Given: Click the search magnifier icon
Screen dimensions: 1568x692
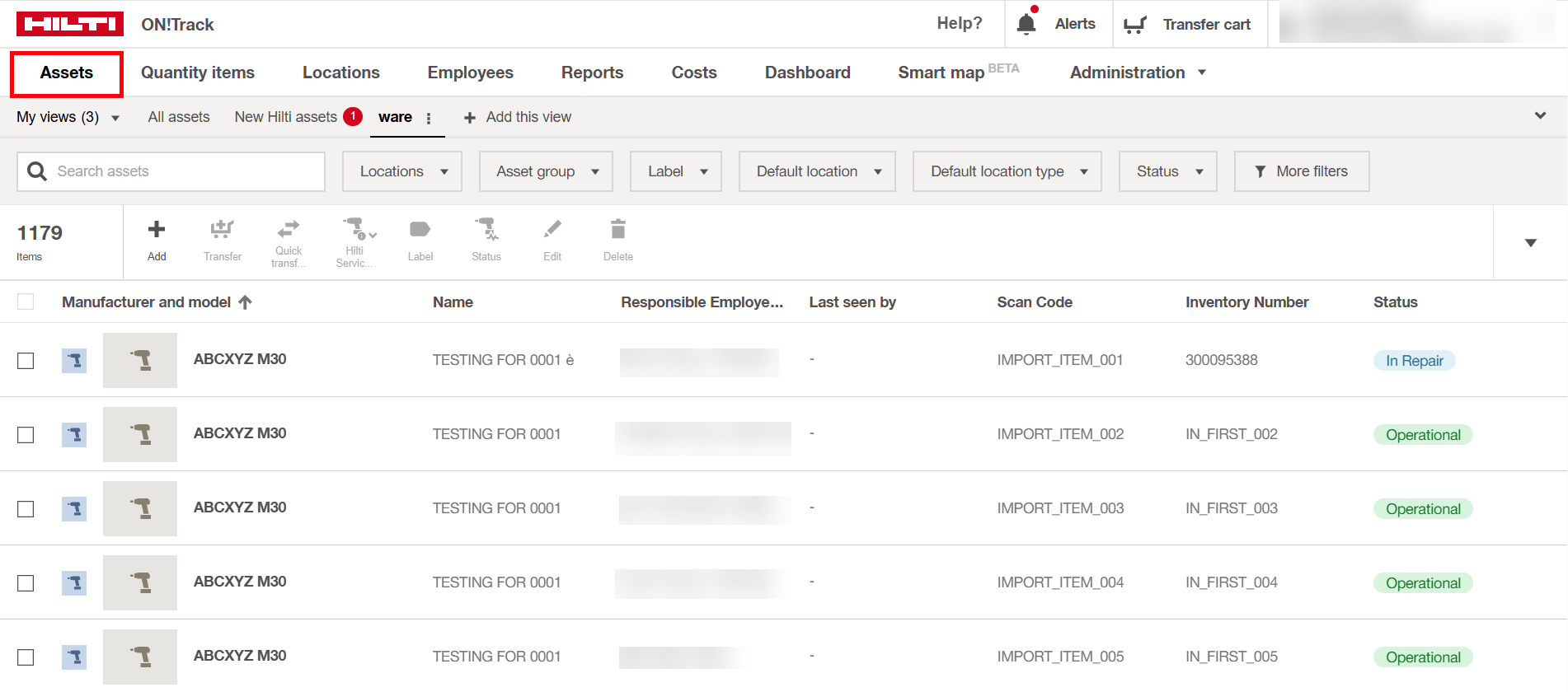Looking at the screenshot, I should click(x=37, y=171).
